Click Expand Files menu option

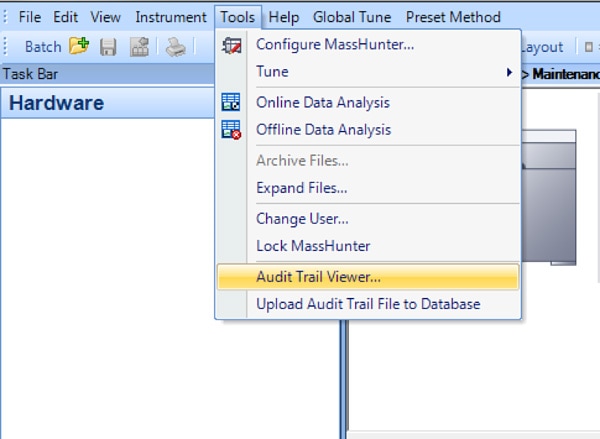pos(302,187)
